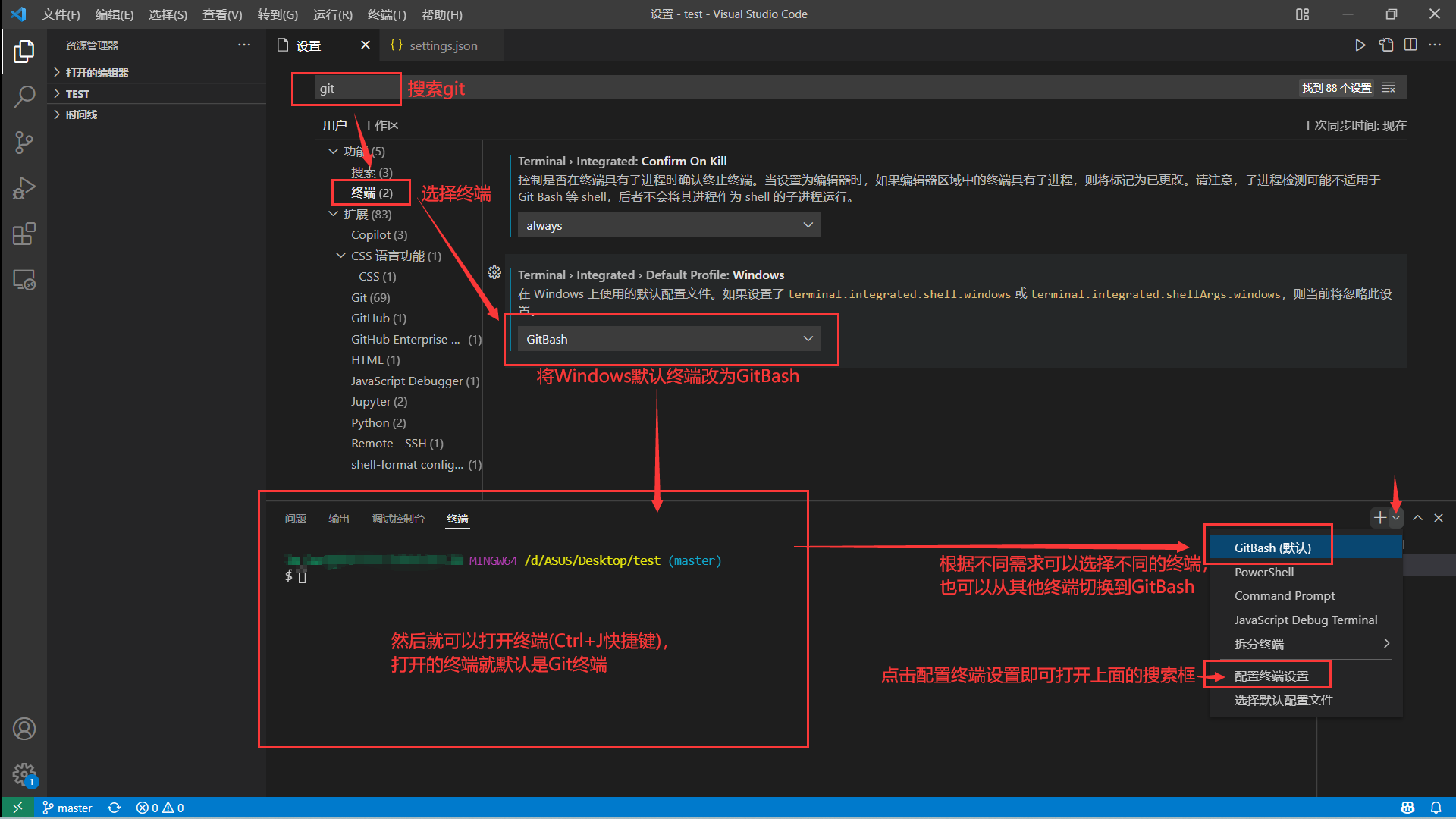The height and width of the screenshot is (819, 1456).
Task: Collapse the 扩展 (83) settings group
Action: point(333,215)
